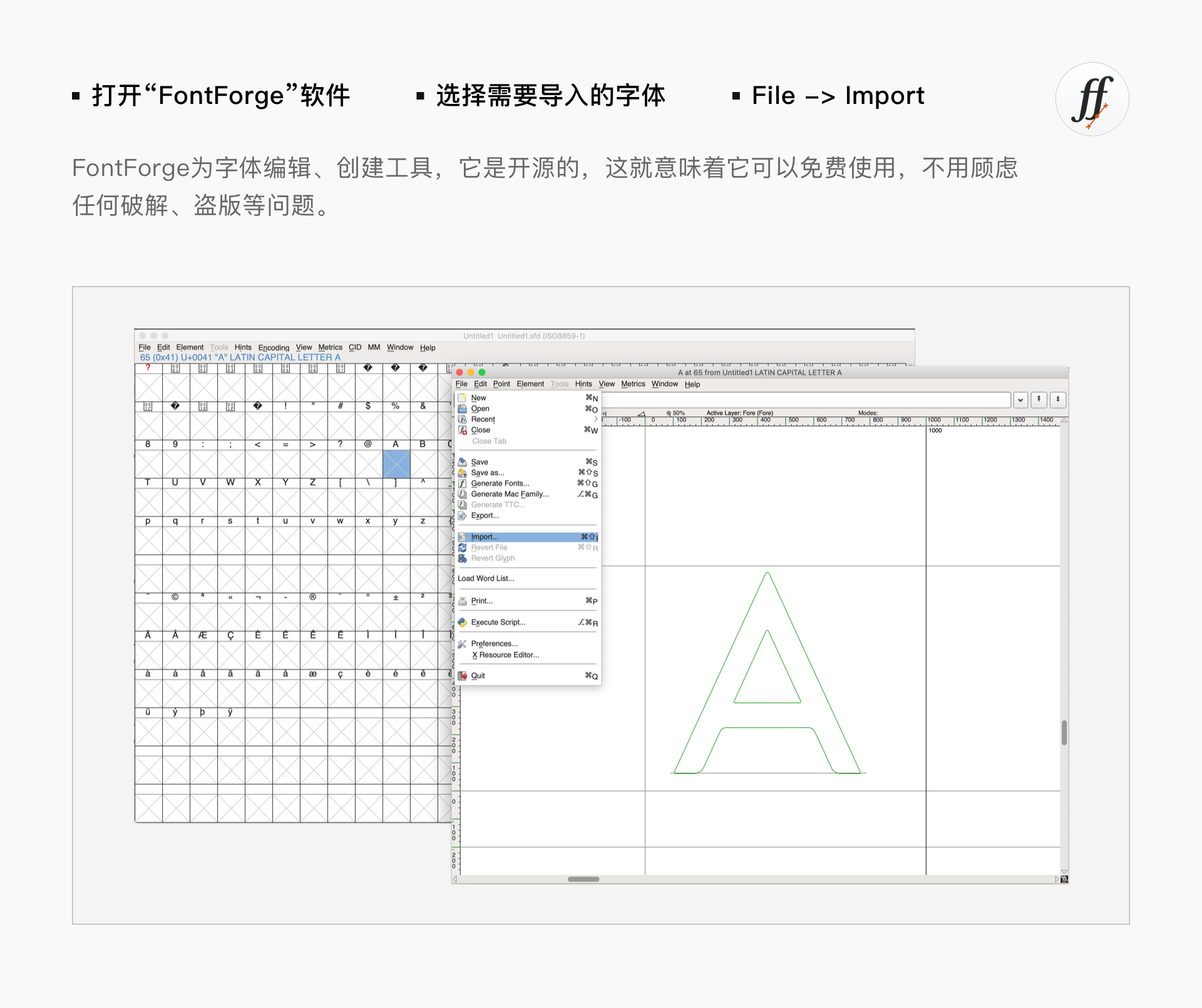Click the Preferences tools icon
The image size is (1202, 1008).
point(463,644)
